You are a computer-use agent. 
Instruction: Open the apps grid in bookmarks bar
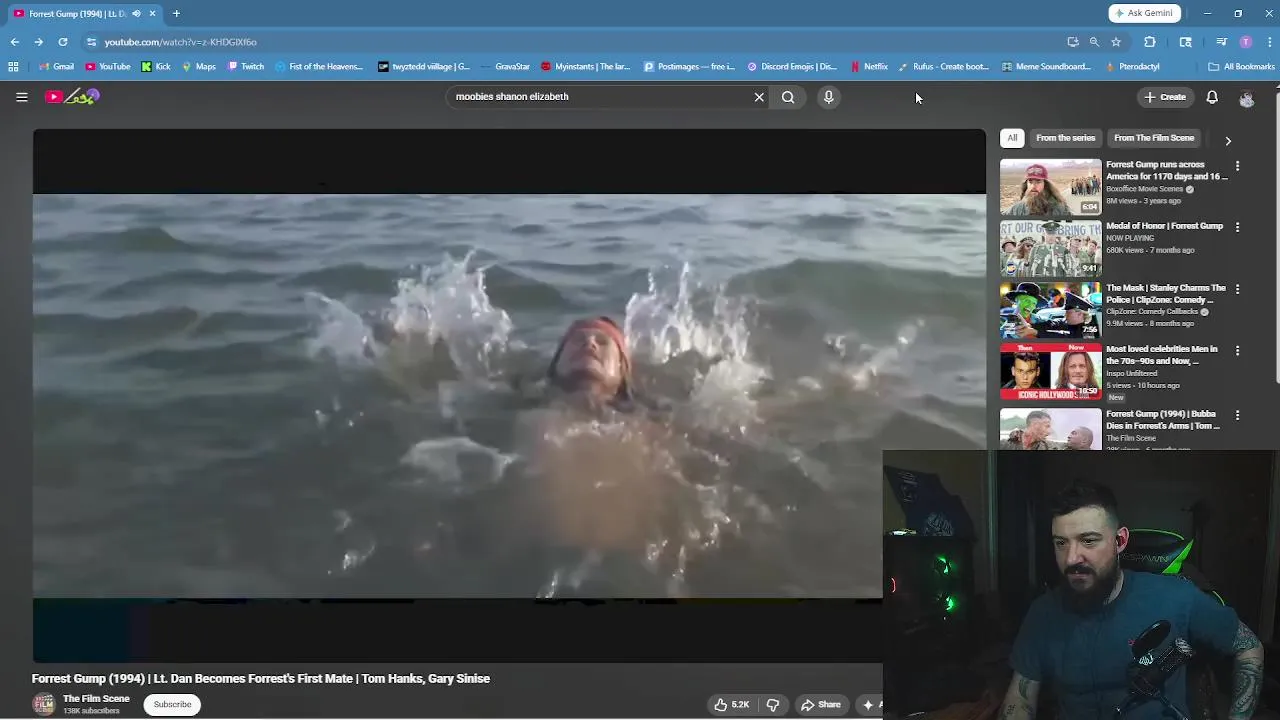[13, 67]
